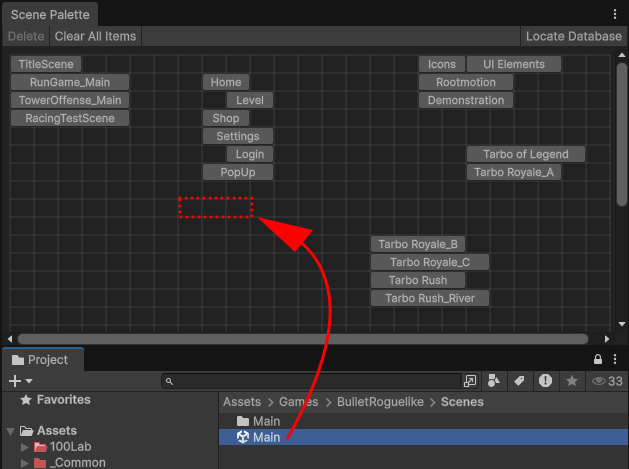
Task: Click Search by Import Log Type icon
Action: [545, 380]
